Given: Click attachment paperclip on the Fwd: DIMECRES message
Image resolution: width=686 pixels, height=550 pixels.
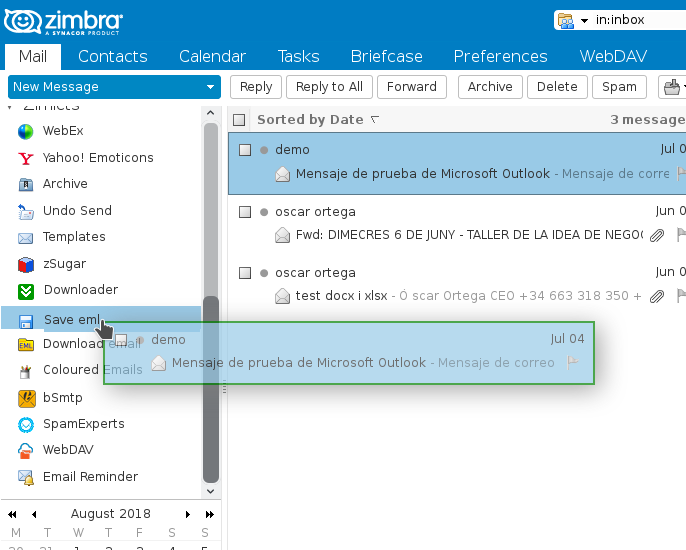Looking at the screenshot, I should click(657, 236).
